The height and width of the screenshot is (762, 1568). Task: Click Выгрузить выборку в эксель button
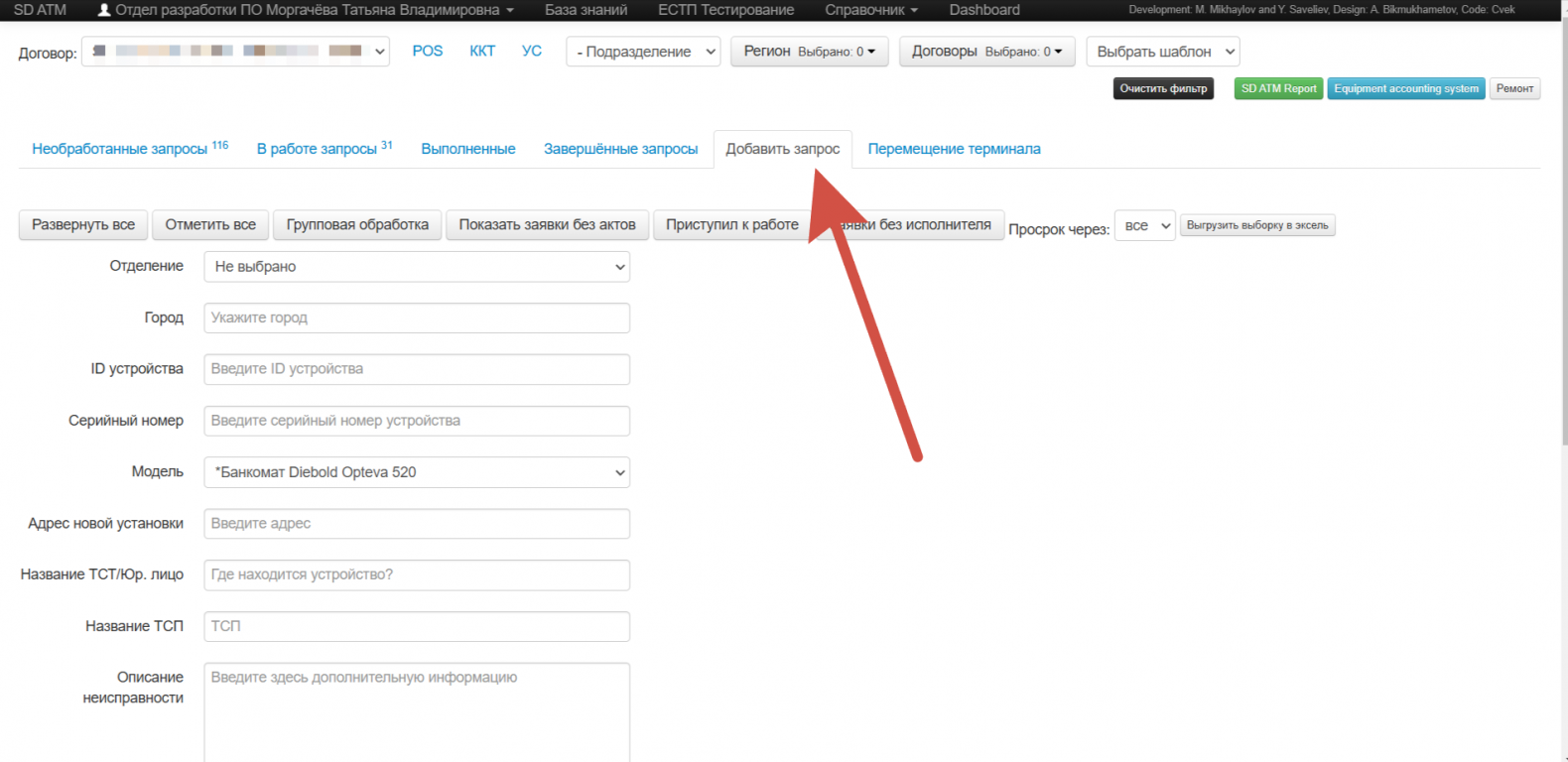point(1256,225)
